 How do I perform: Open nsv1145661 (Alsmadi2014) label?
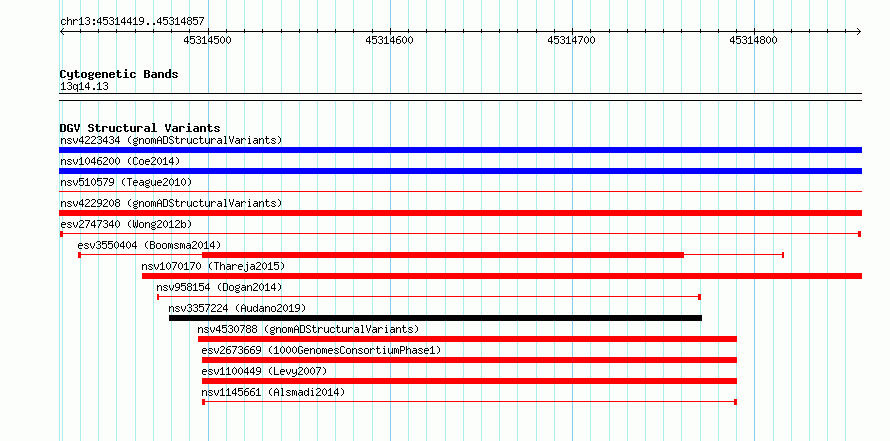(273, 392)
